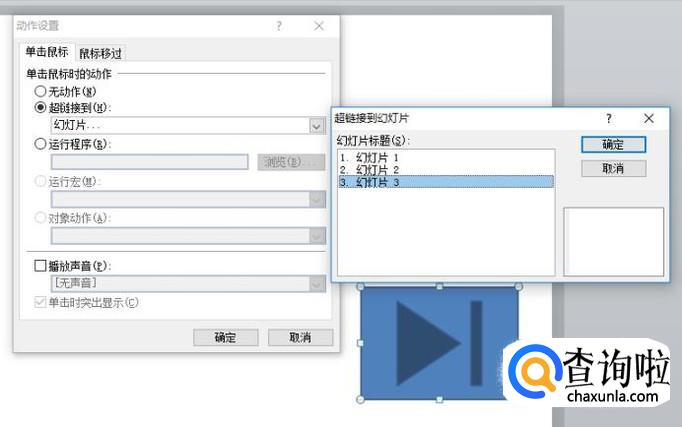Click 取消 in the 动作设置 dialog
This screenshot has width=682, height=427.
click(301, 337)
